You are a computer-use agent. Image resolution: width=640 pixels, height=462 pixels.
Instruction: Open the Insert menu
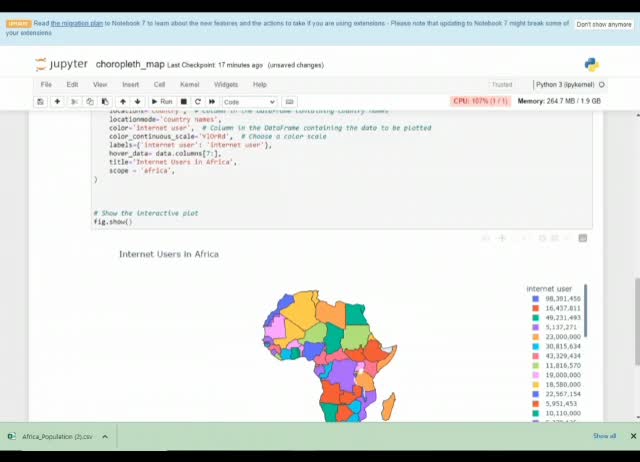click(131, 84)
